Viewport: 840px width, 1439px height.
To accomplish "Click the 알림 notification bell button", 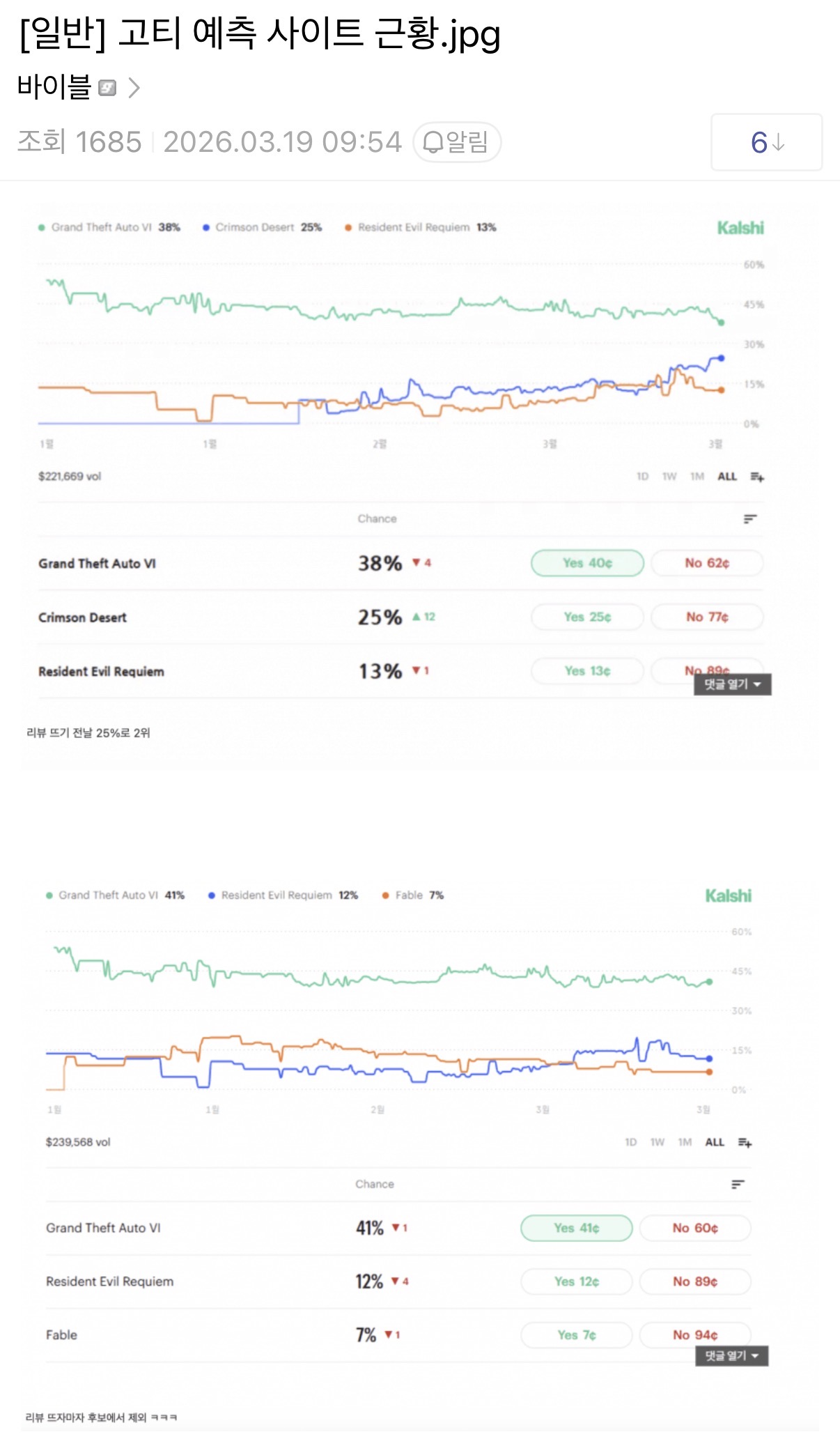I will tap(457, 142).
